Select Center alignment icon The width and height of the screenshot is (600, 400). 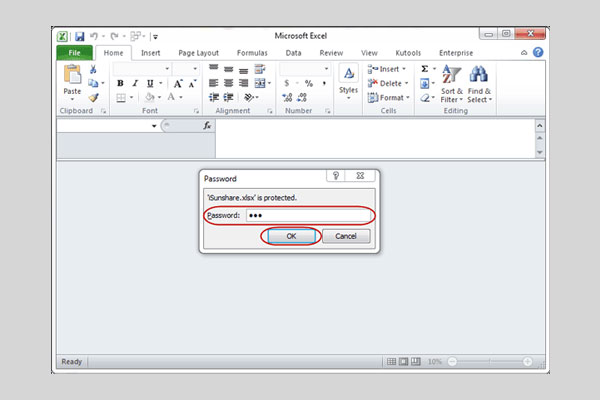click(228, 83)
